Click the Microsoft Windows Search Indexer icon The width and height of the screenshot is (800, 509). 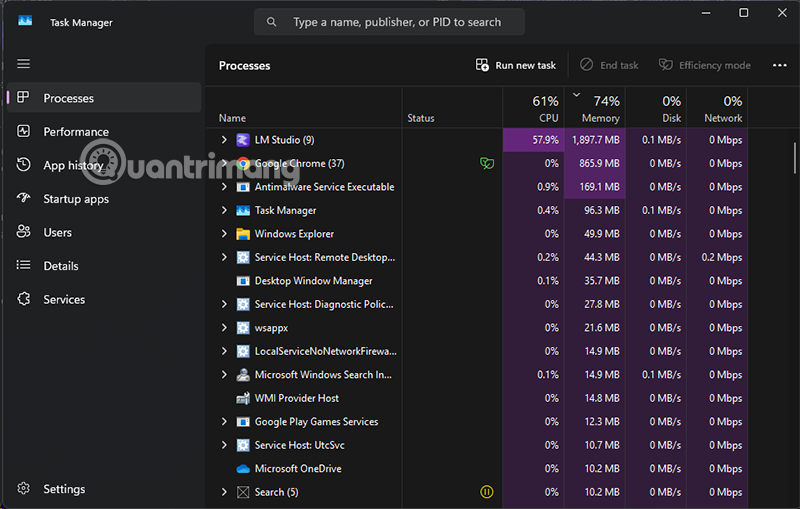tap(243, 374)
